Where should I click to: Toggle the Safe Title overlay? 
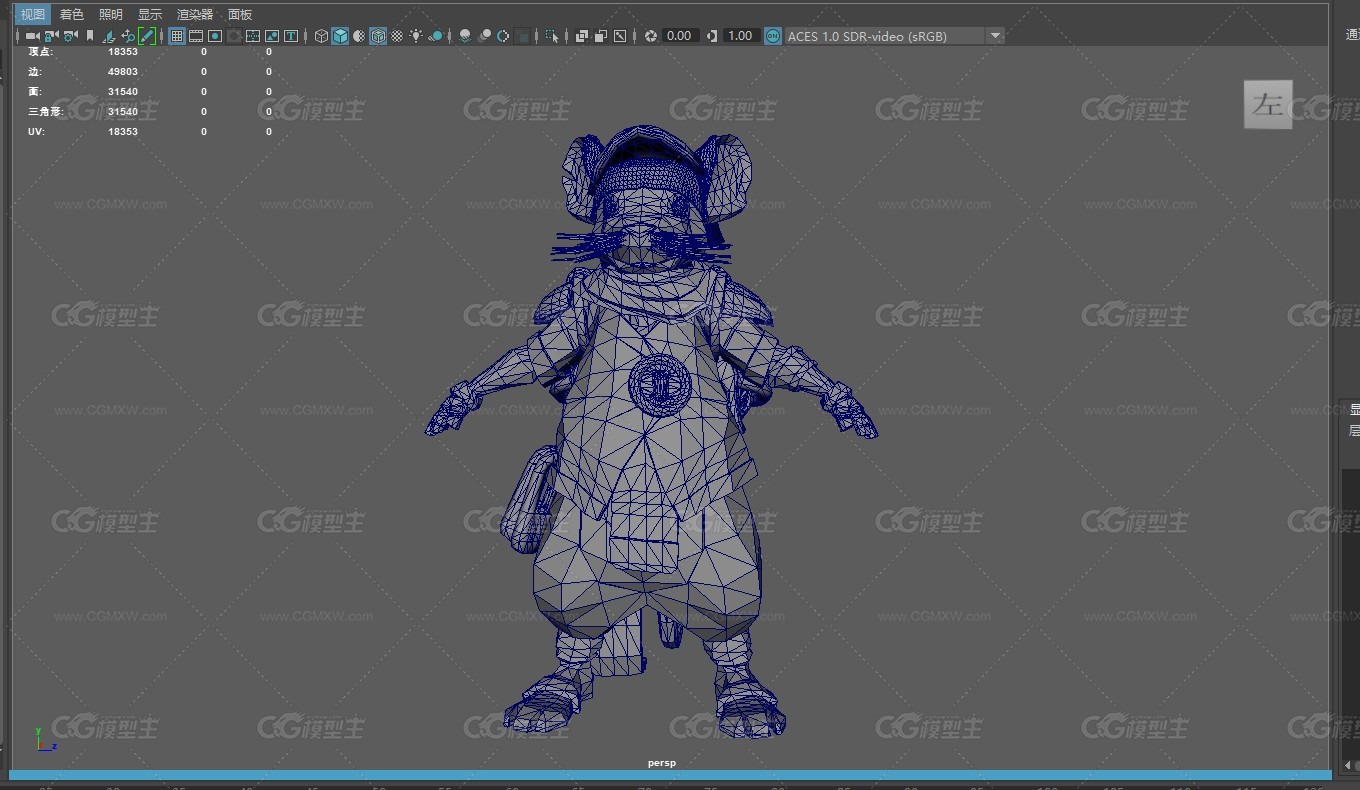[291, 36]
